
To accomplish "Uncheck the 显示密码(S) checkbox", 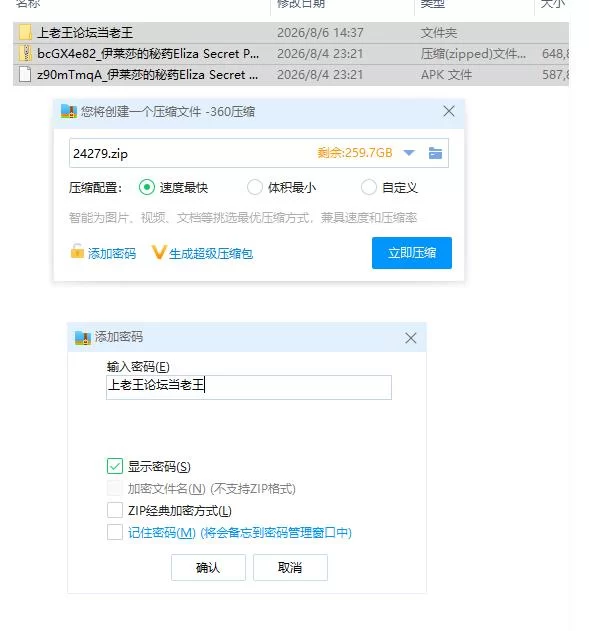I will click(x=115, y=466).
